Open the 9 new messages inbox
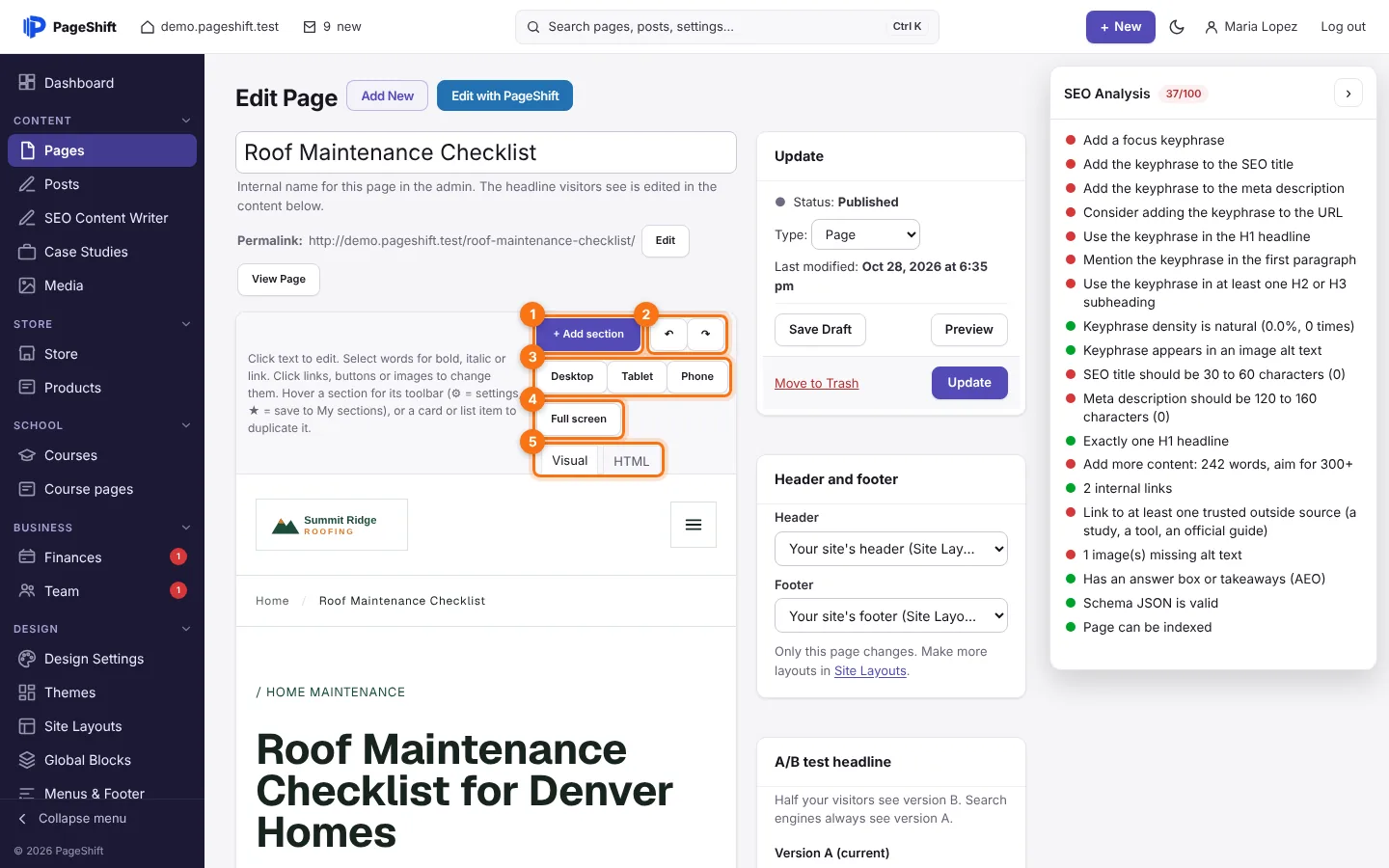Screen dimensions: 1389x868 pyautogui.click(x=333, y=27)
